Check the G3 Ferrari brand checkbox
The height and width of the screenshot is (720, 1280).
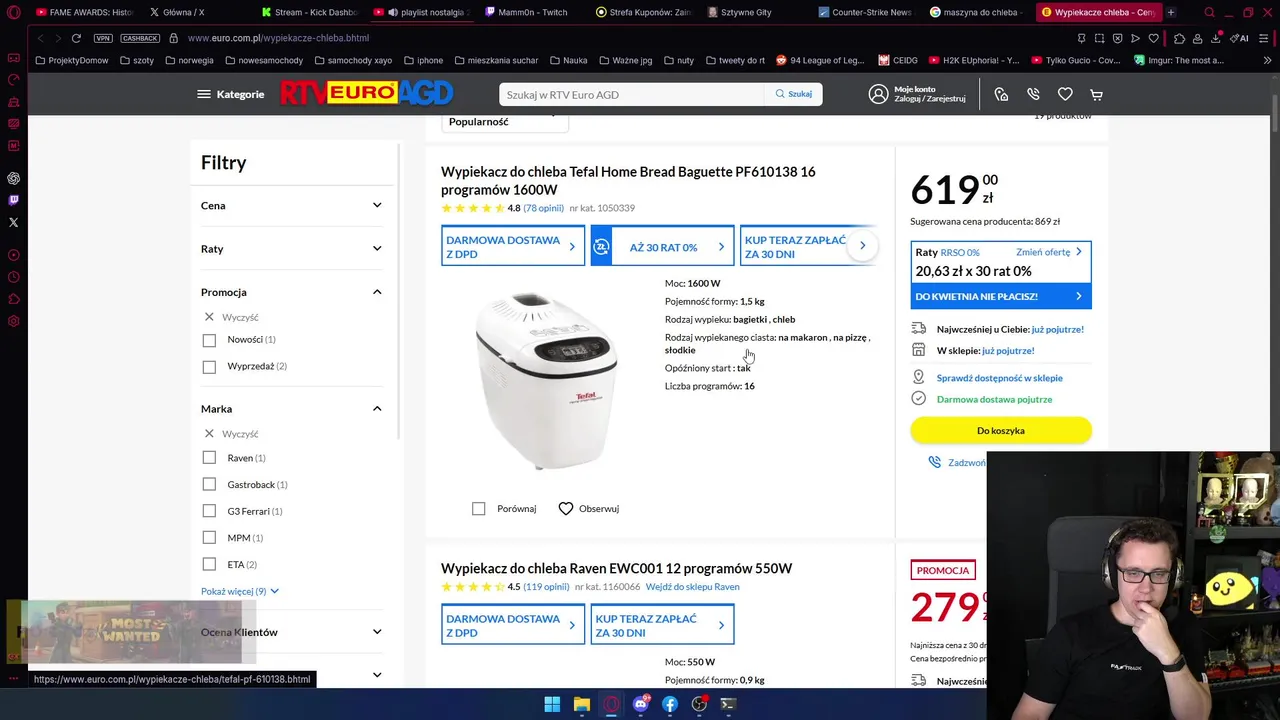click(209, 511)
